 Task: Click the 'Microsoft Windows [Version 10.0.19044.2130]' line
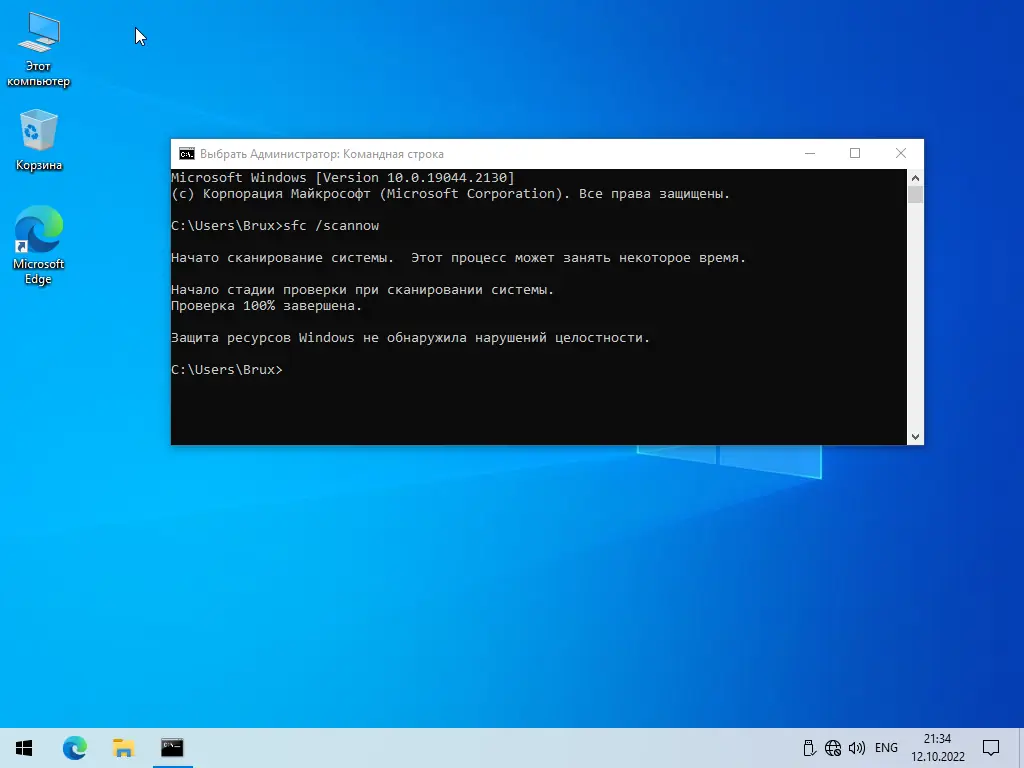(x=343, y=178)
